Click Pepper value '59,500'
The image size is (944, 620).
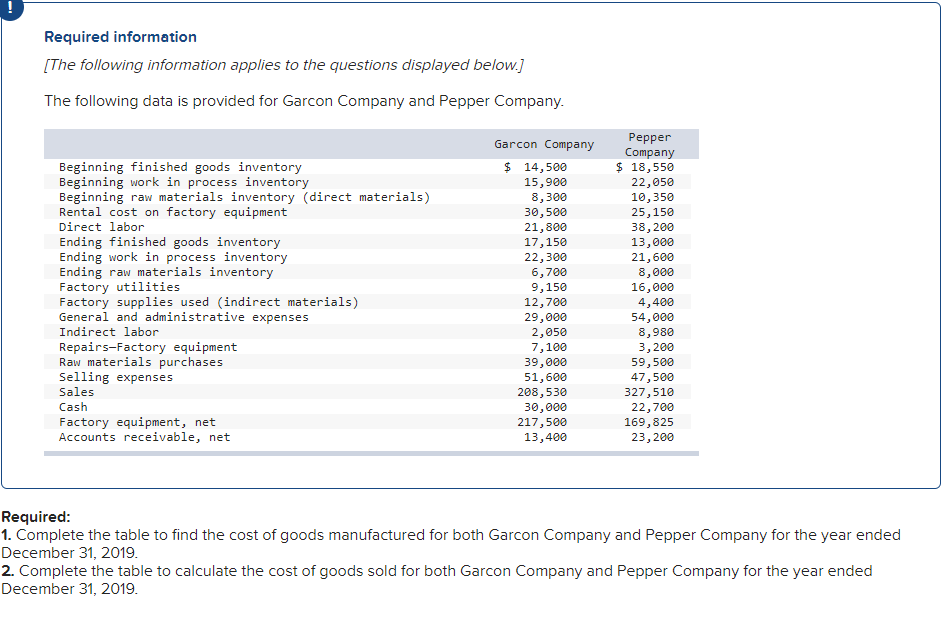click(x=652, y=362)
